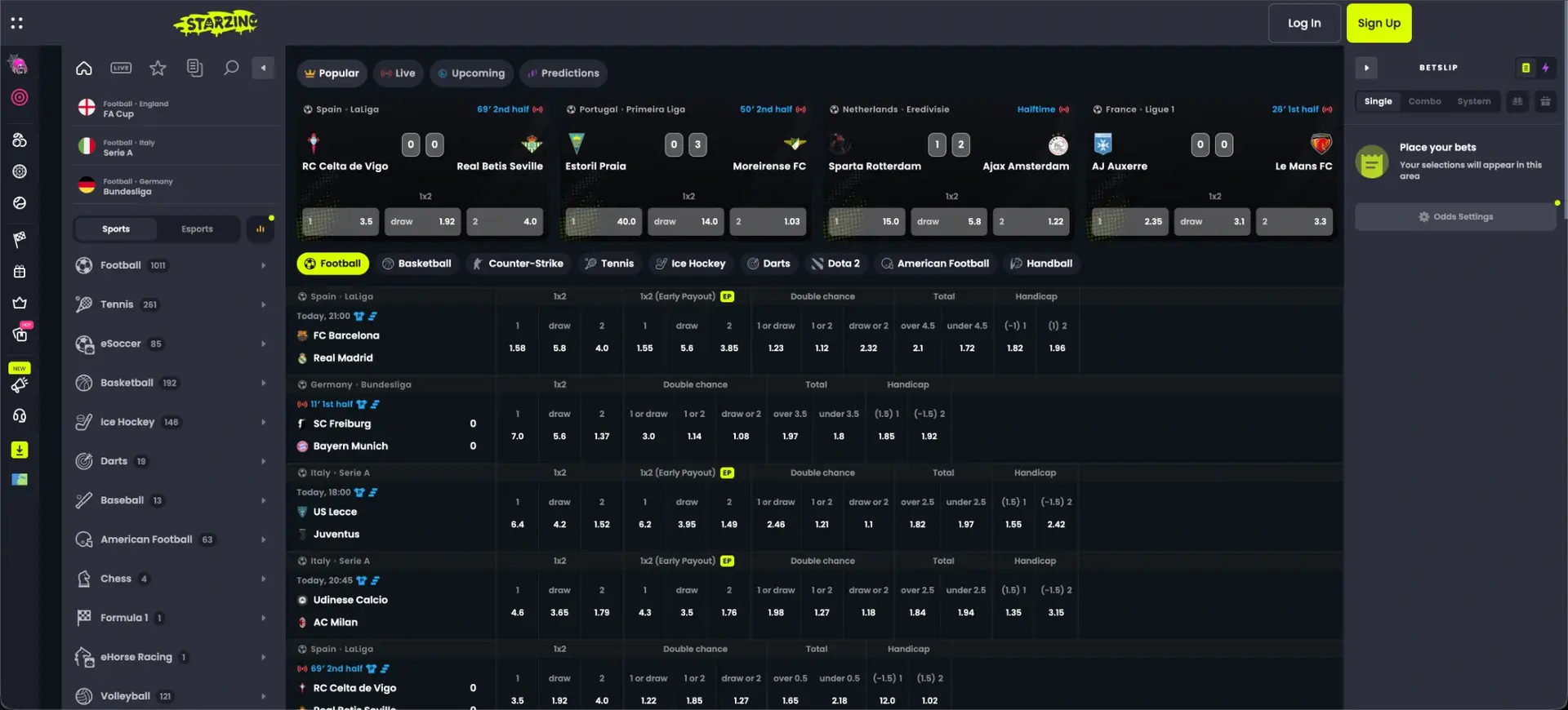Open the Predictions tab

(x=563, y=73)
